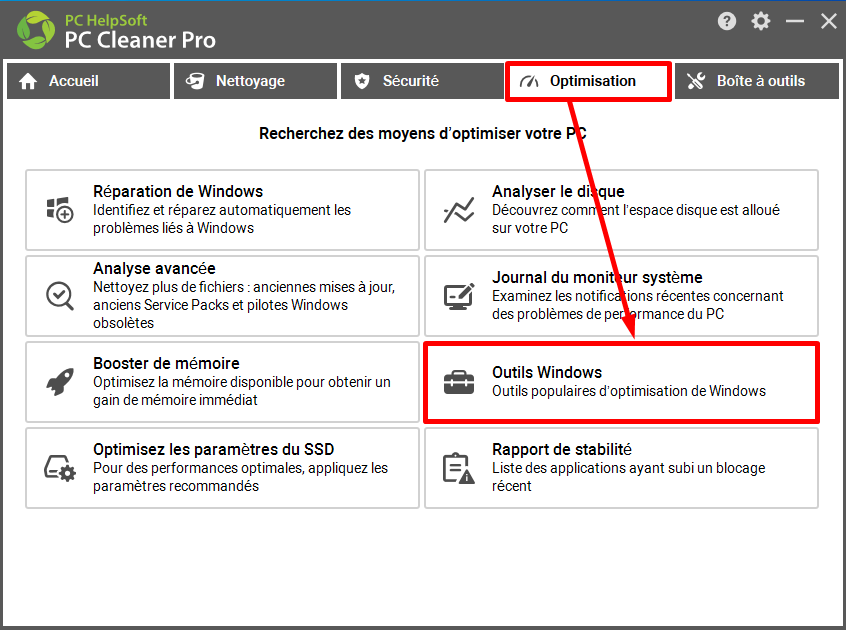The image size is (846, 630).
Task: Open the Sécurité tab
Action: pyautogui.click(x=422, y=81)
